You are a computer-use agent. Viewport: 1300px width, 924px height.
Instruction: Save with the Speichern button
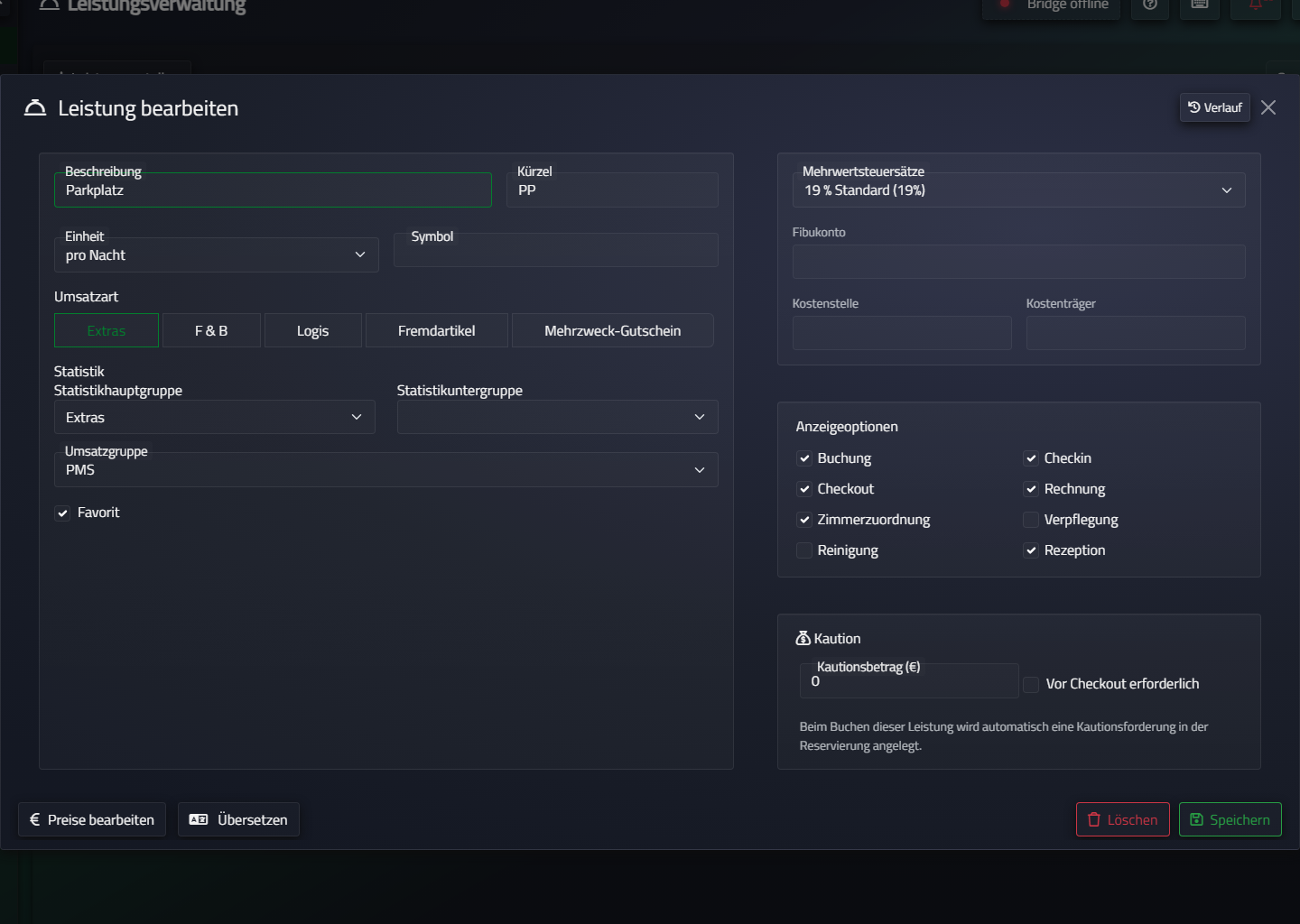(x=1230, y=819)
